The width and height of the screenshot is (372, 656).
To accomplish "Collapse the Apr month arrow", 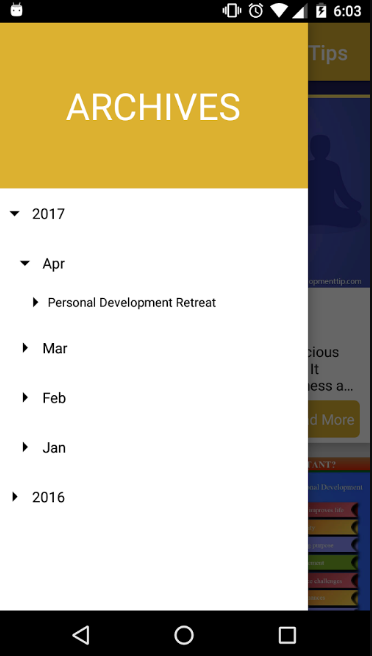I will pos(25,264).
